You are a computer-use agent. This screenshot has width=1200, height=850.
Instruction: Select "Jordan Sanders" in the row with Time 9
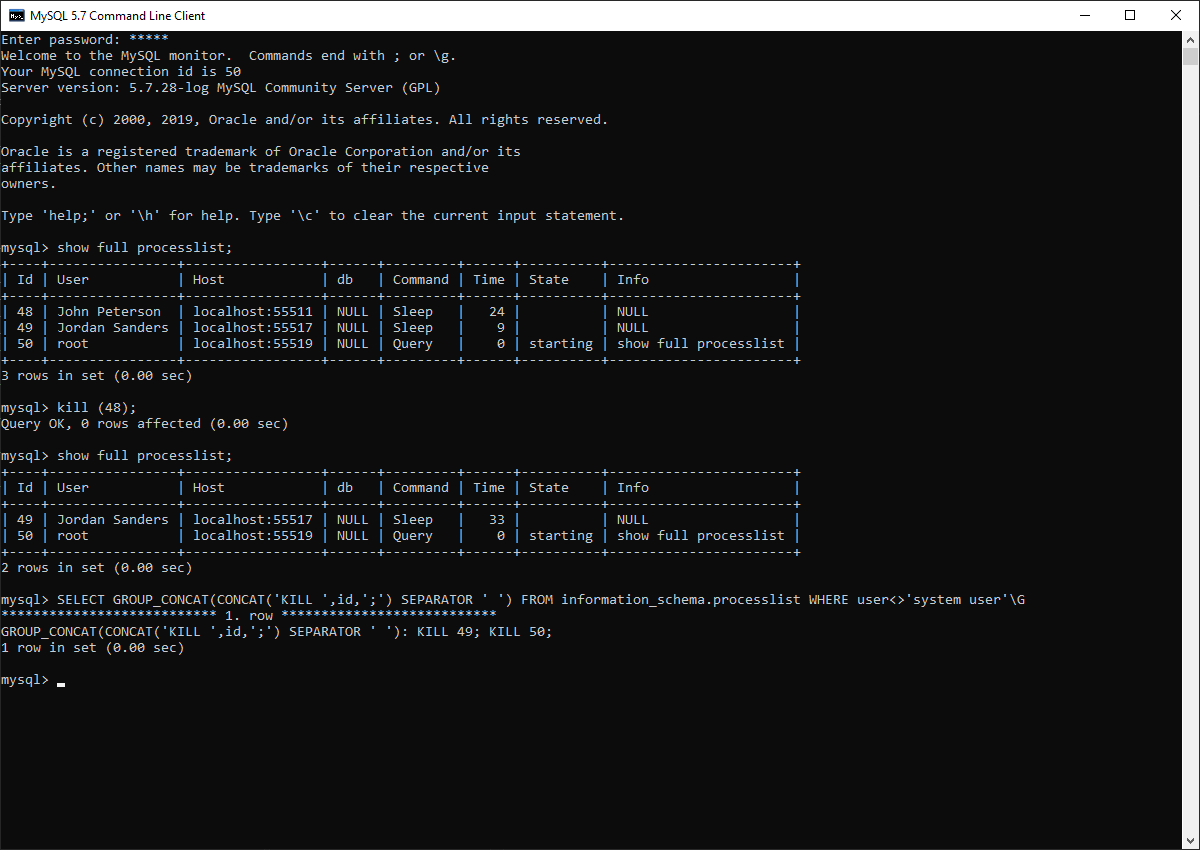(x=113, y=328)
